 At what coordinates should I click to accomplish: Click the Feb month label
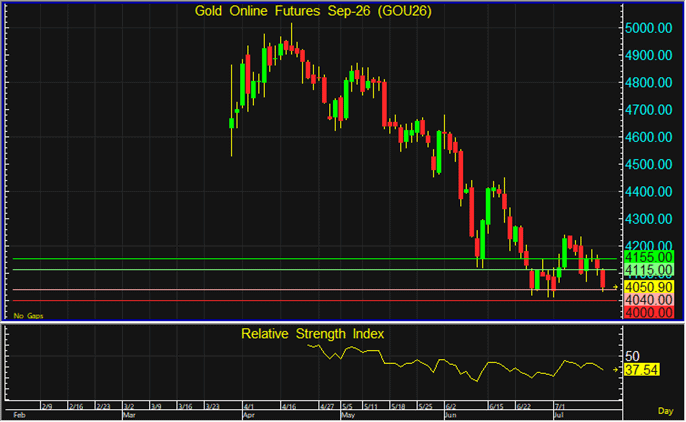click(x=19, y=415)
